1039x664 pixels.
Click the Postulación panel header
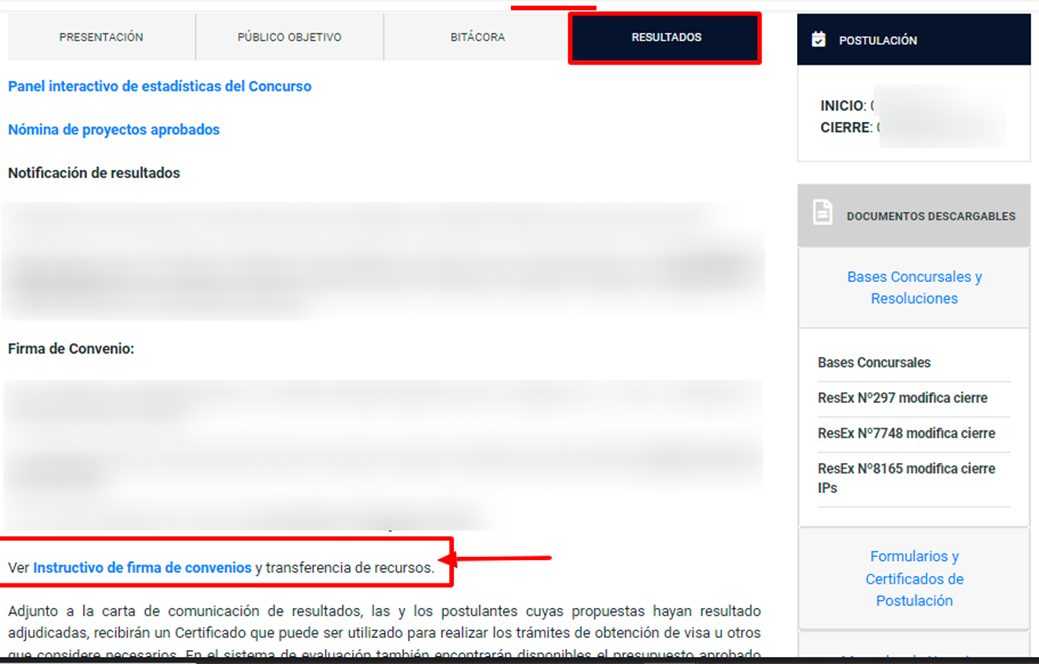[x=914, y=40]
